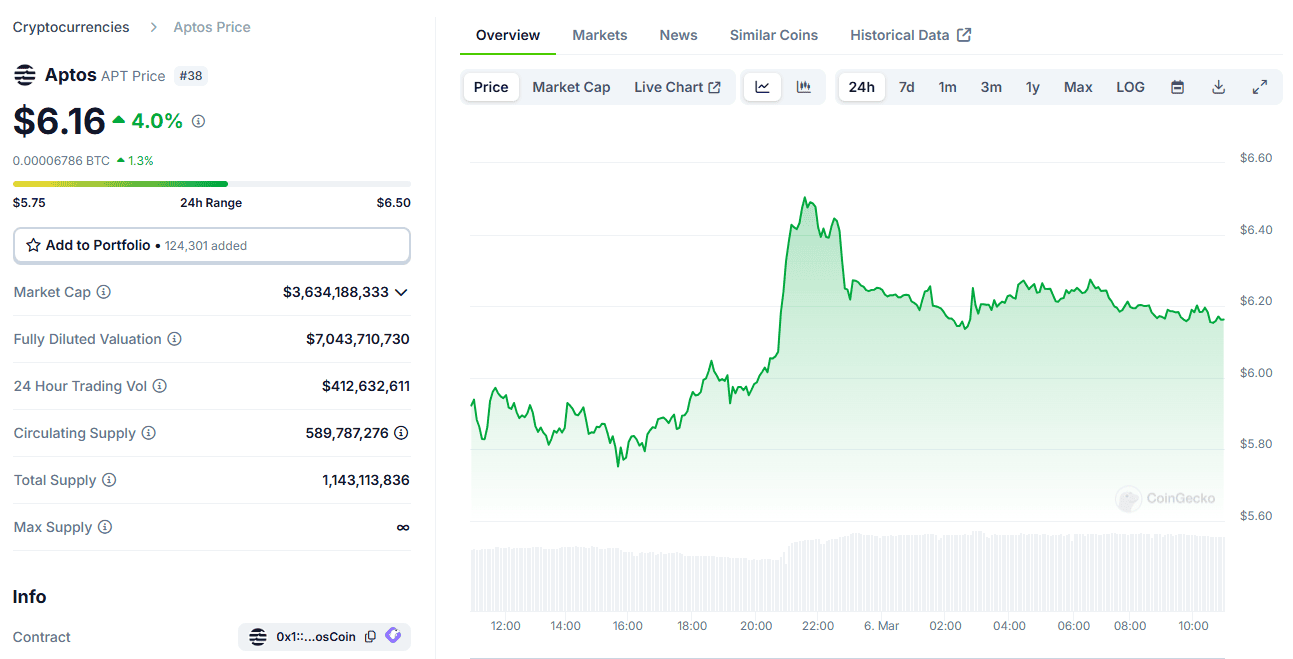
Task: Download the chart data
Action: tap(1218, 87)
